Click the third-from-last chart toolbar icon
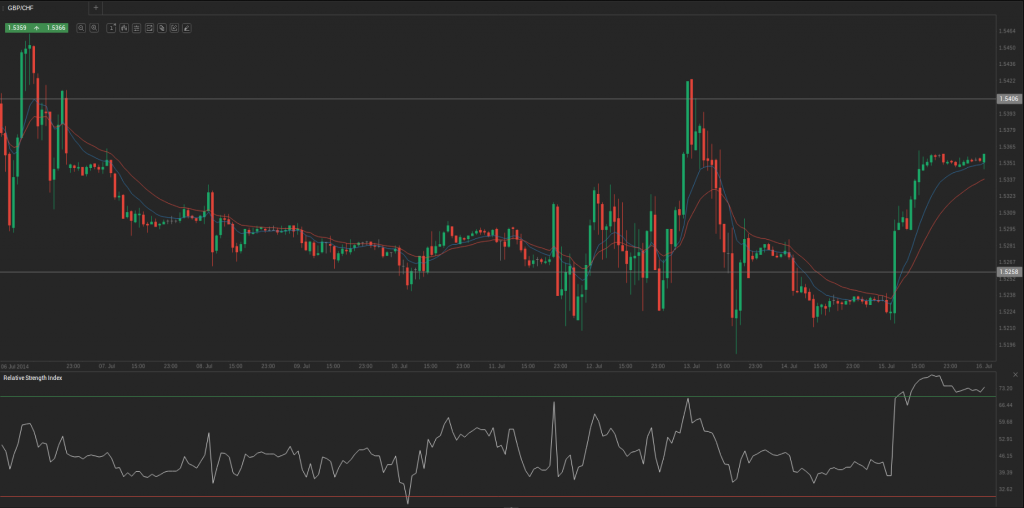This screenshot has height=508, width=1024. (x=162, y=28)
